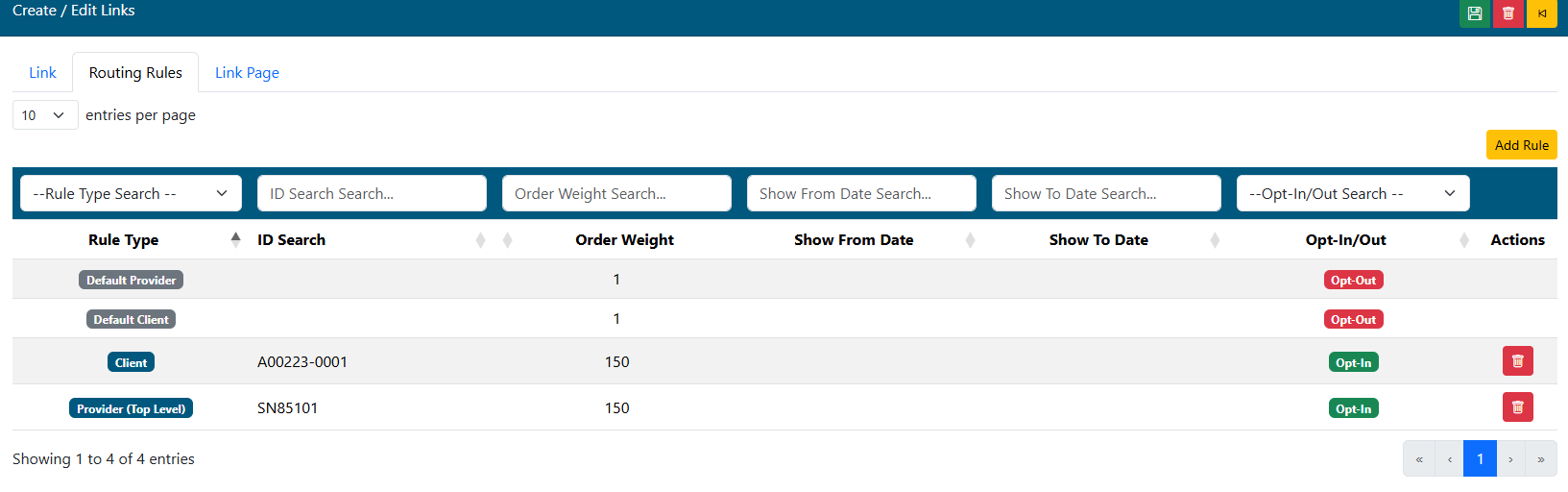Sort the table by Rule Type
The width and height of the screenshot is (1568, 492).
click(x=124, y=240)
